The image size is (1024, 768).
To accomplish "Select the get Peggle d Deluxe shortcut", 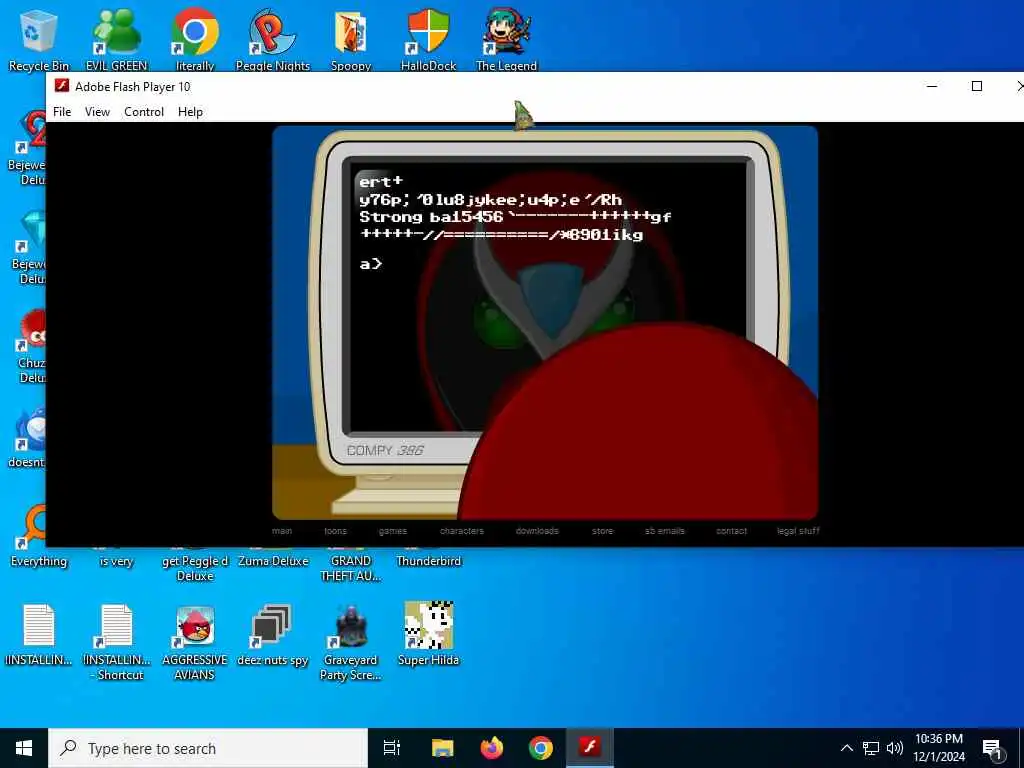I will point(195,568).
